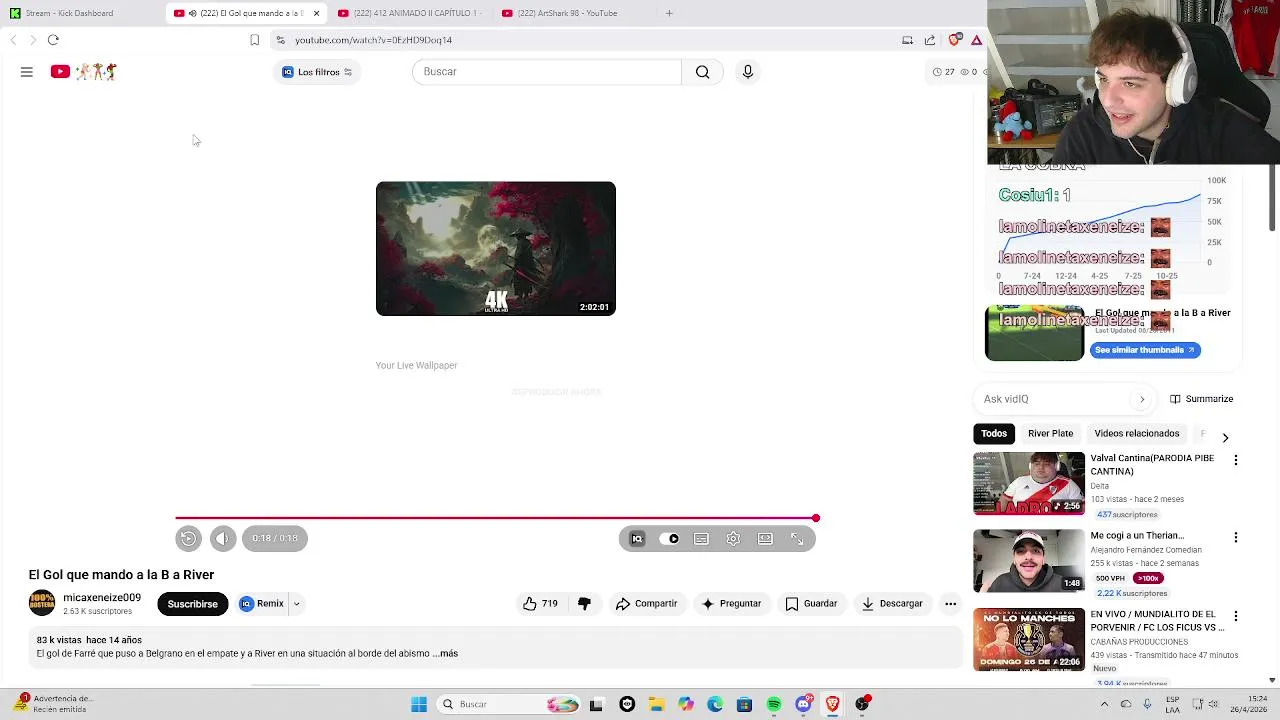Open Valval Cantina parody video thumbnail

click(1029, 484)
